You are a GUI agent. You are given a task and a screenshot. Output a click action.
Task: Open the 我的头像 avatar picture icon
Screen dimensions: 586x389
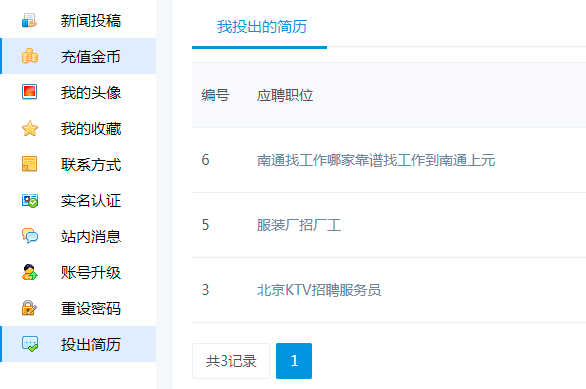click(30, 92)
